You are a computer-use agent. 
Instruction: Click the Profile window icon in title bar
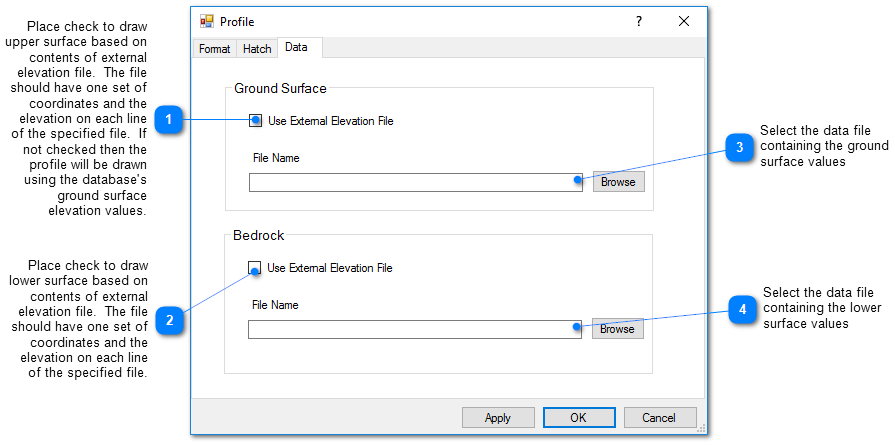(x=207, y=21)
